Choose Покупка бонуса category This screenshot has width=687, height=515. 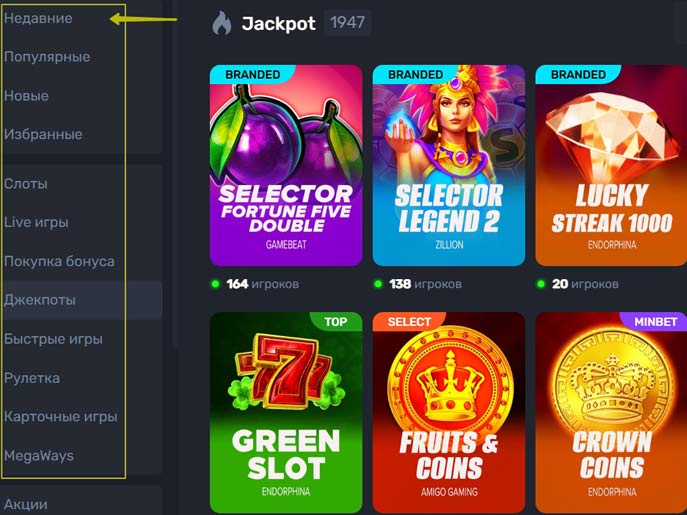59,261
